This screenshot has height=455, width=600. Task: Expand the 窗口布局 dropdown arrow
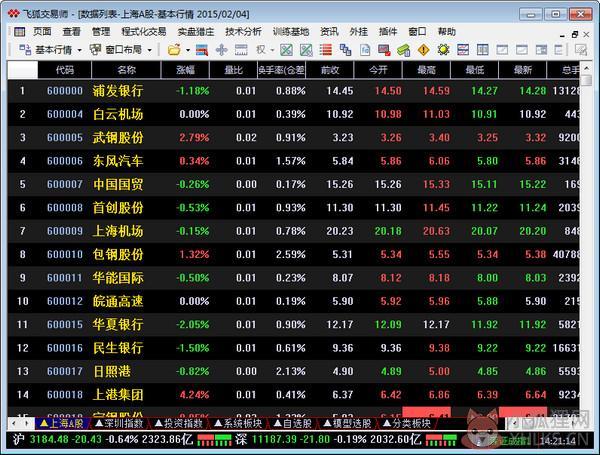[x=150, y=50]
